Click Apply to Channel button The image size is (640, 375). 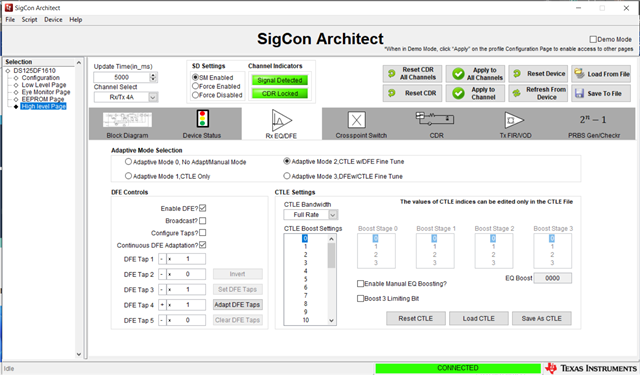pyautogui.click(x=475, y=93)
